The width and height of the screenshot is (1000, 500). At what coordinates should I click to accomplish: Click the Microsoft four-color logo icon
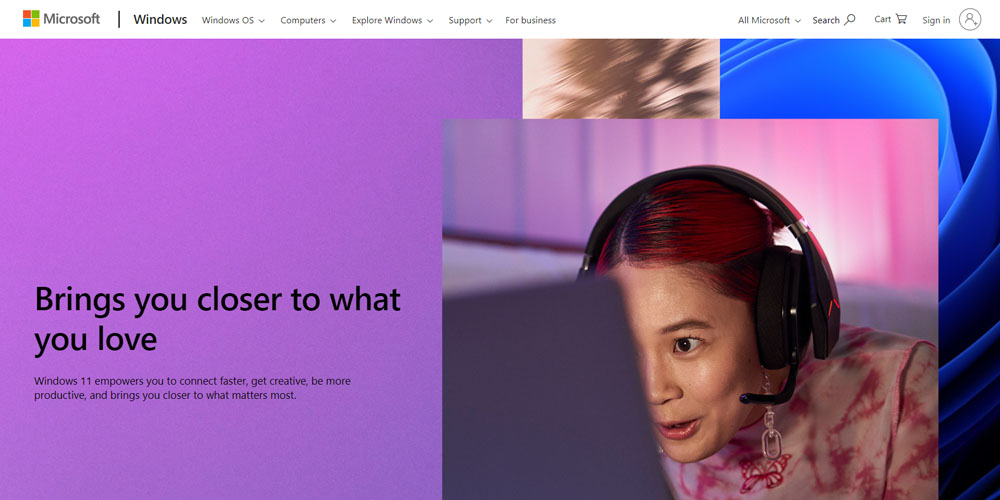click(31, 18)
